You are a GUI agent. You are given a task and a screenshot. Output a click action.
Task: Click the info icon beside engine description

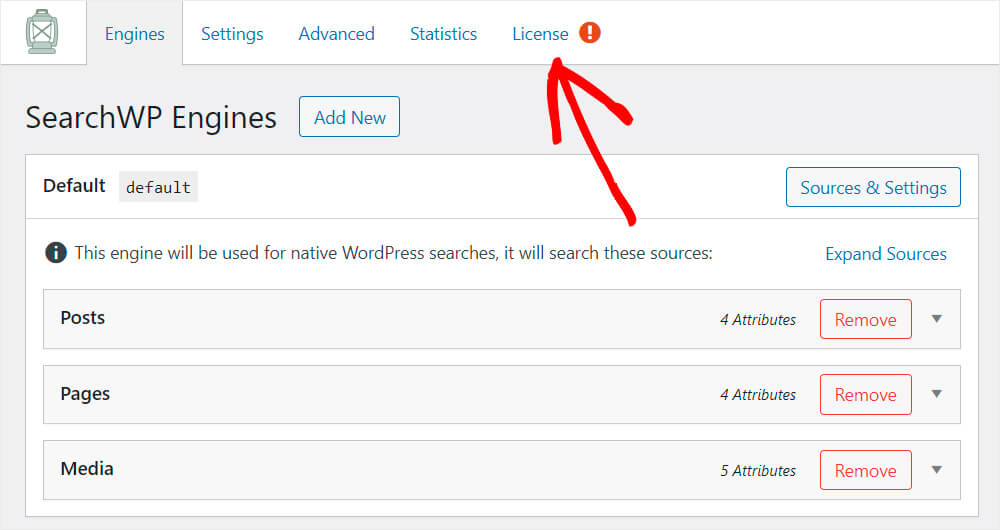56,253
